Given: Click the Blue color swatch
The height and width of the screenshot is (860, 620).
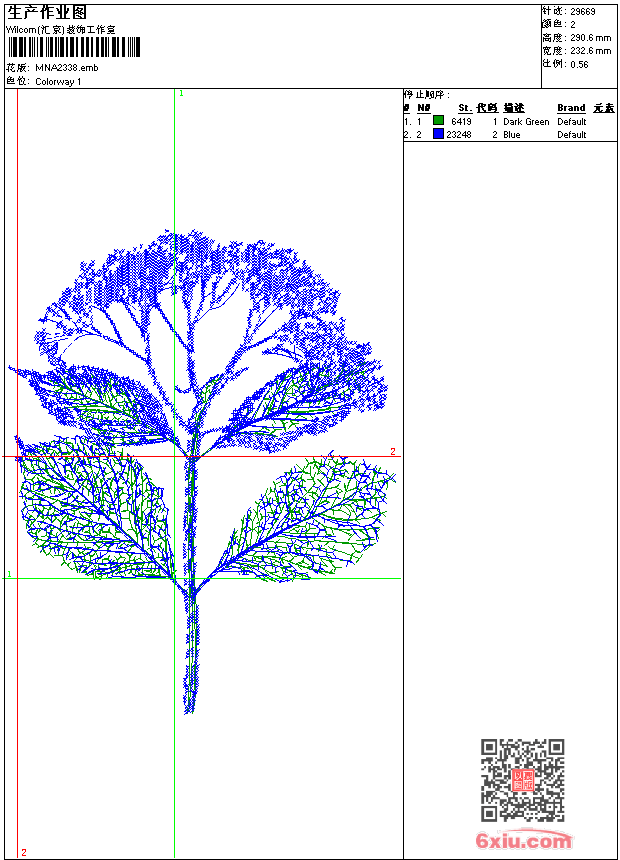Looking at the screenshot, I should pyautogui.click(x=438, y=134).
